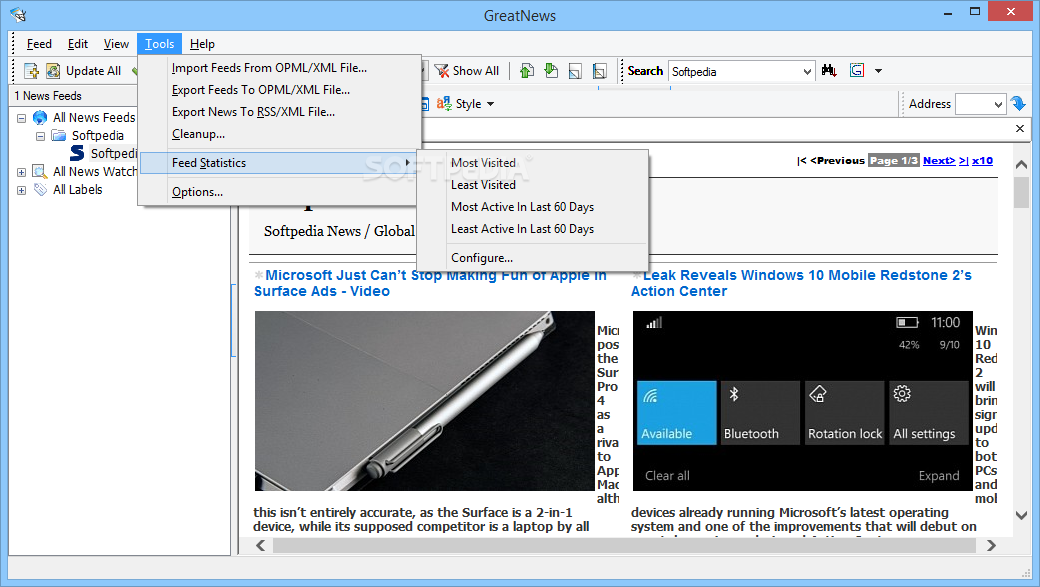The height and width of the screenshot is (587, 1040).
Task: Click the GreatNews app icon in title bar
Action: point(18,14)
